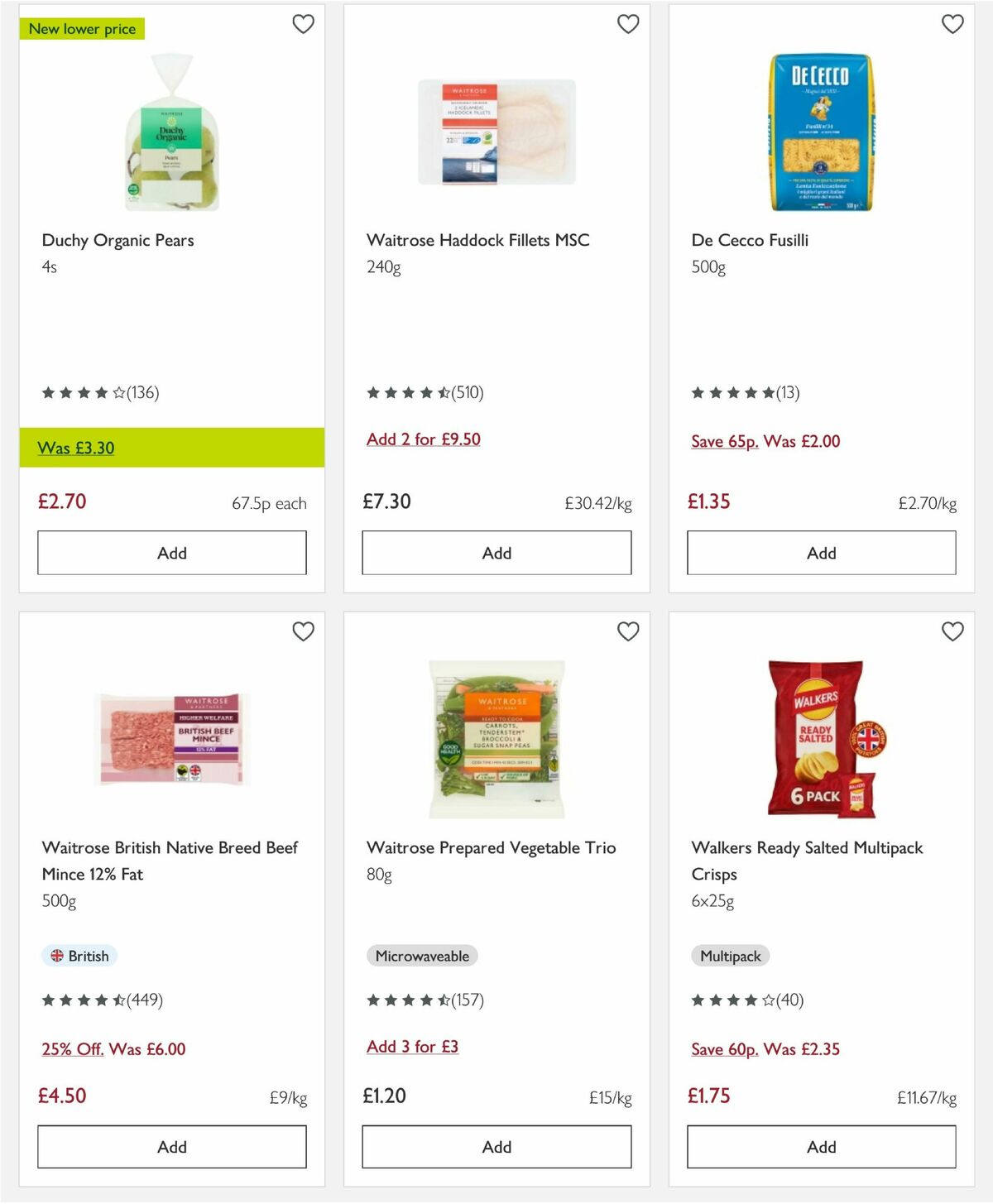The image size is (993, 1204).
Task: Click star rating on Walkers crisps card
Action: coord(732,1000)
